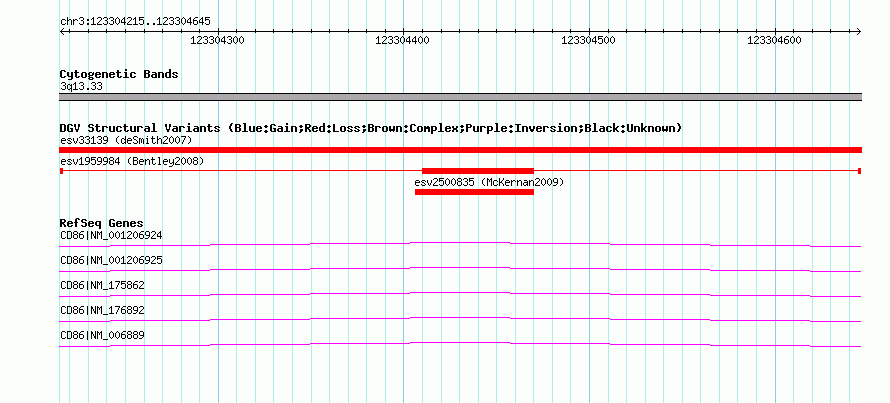Click the esv33139 (deSmith2007) variant label
890x403 pixels.
coord(127,140)
